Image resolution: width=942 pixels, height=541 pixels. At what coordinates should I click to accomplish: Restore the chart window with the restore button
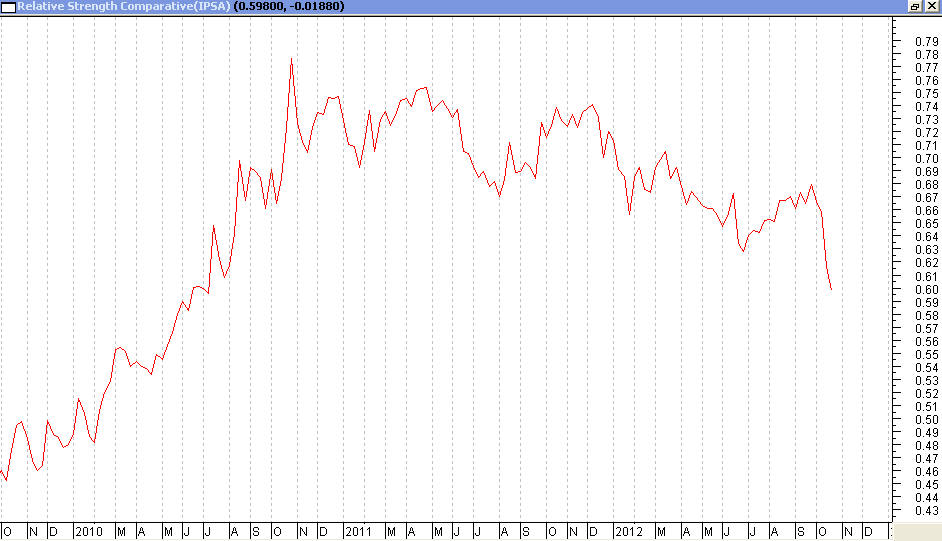[x=915, y=6]
